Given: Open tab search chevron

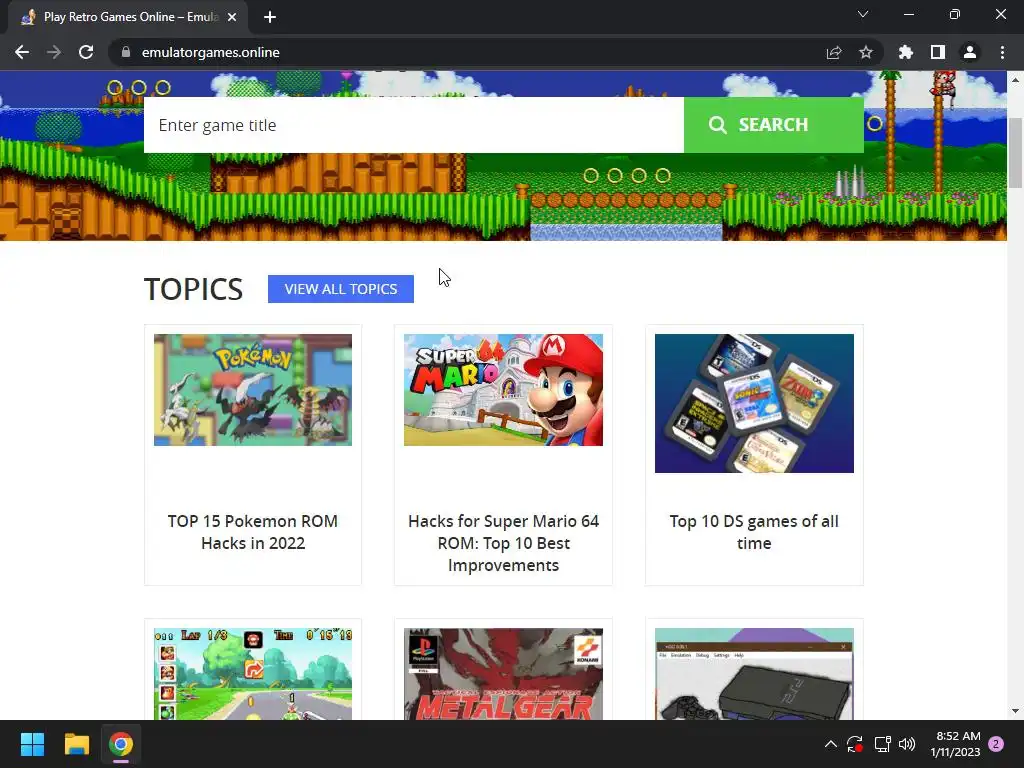Looking at the screenshot, I should point(863,14).
